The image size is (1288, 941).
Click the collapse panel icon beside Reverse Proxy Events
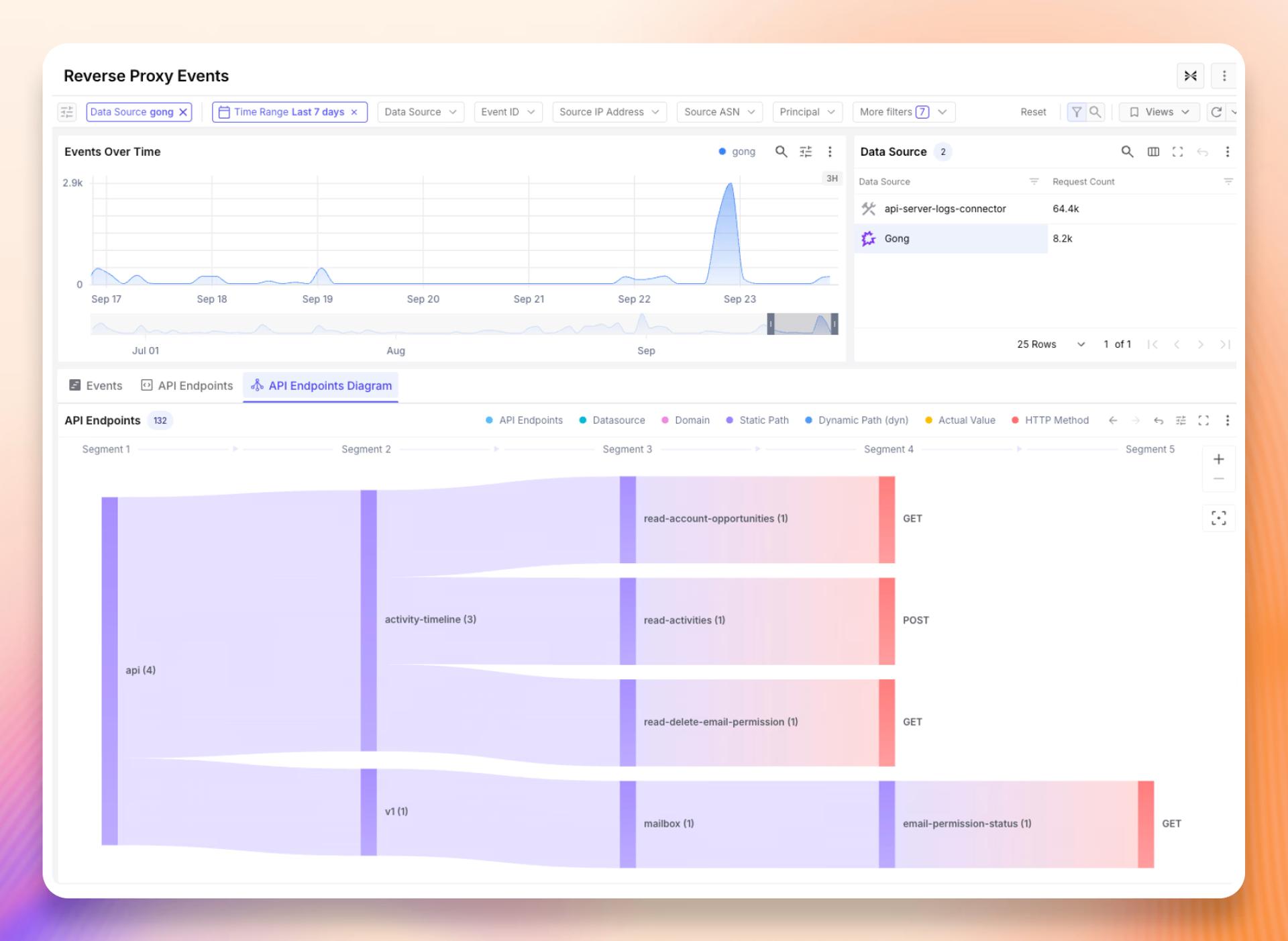click(1190, 76)
